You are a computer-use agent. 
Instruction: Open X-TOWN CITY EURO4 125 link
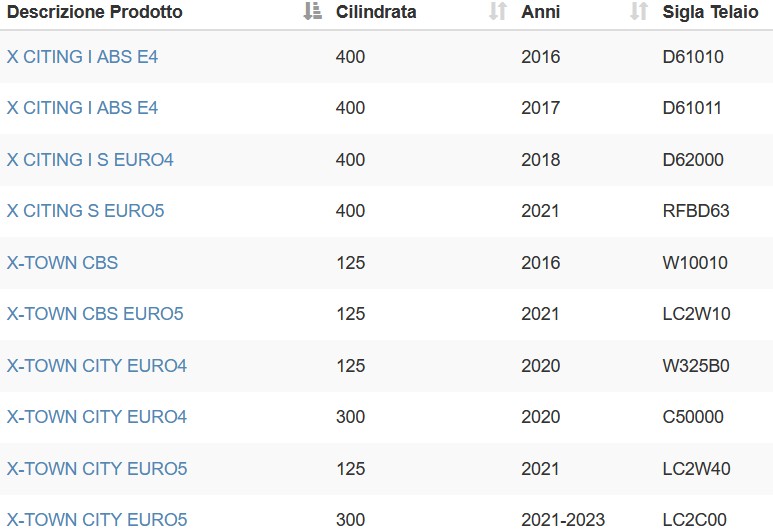click(97, 366)
